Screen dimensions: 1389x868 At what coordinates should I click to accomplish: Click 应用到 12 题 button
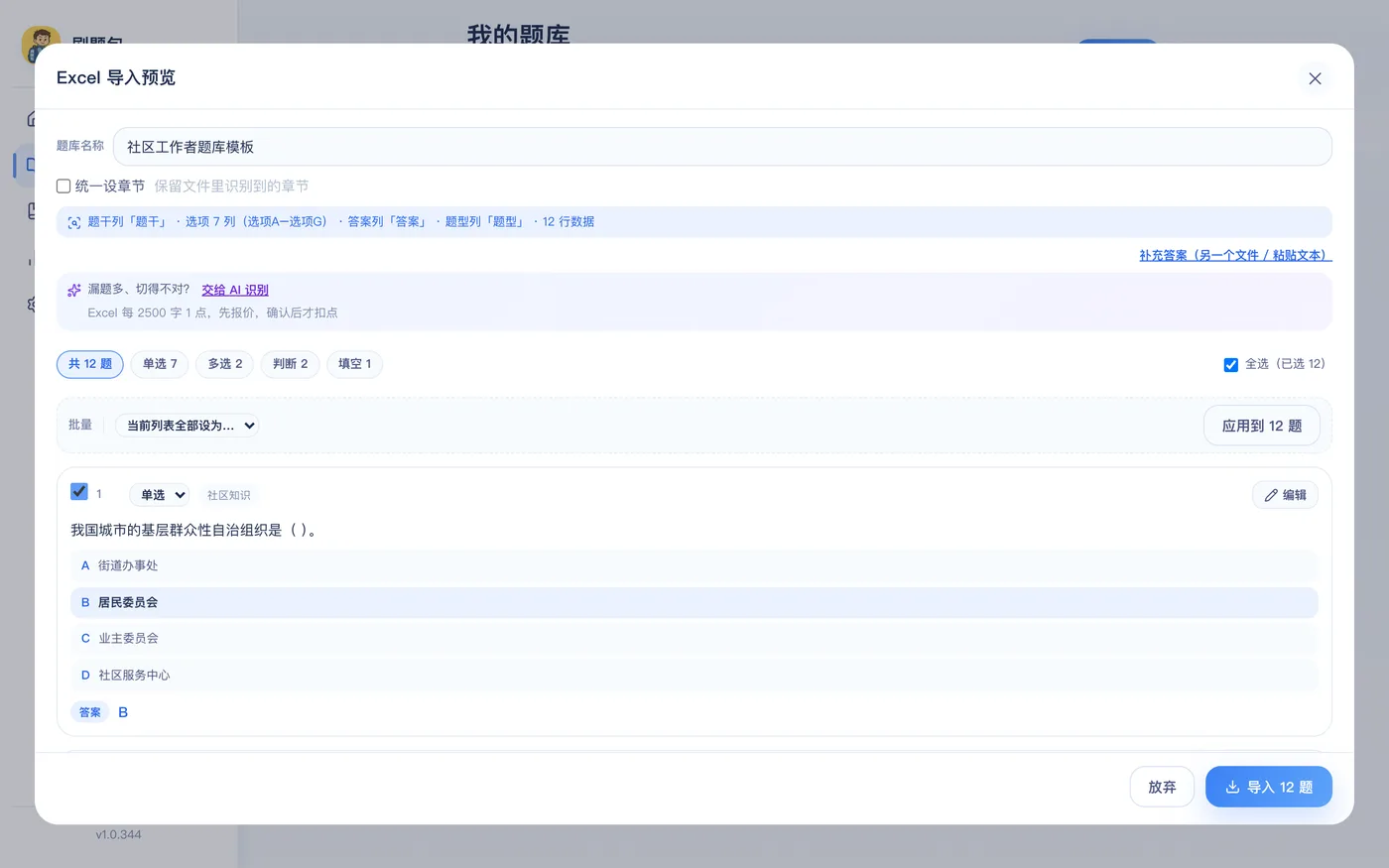tap(1262, 426)
